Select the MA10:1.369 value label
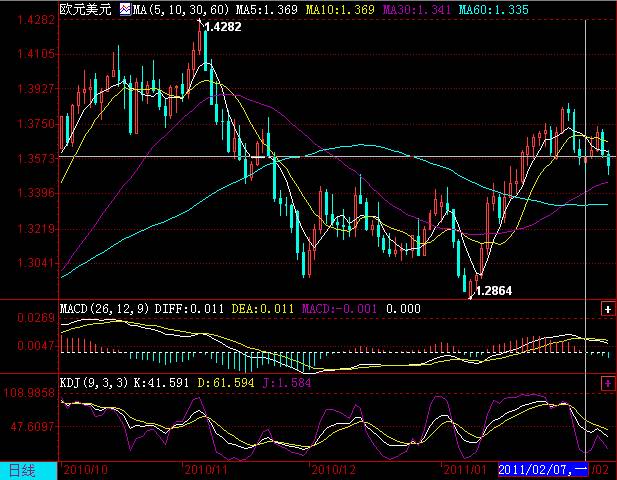Image resolution: width=617 pixels, height=480 pixels. click(340, 9)
